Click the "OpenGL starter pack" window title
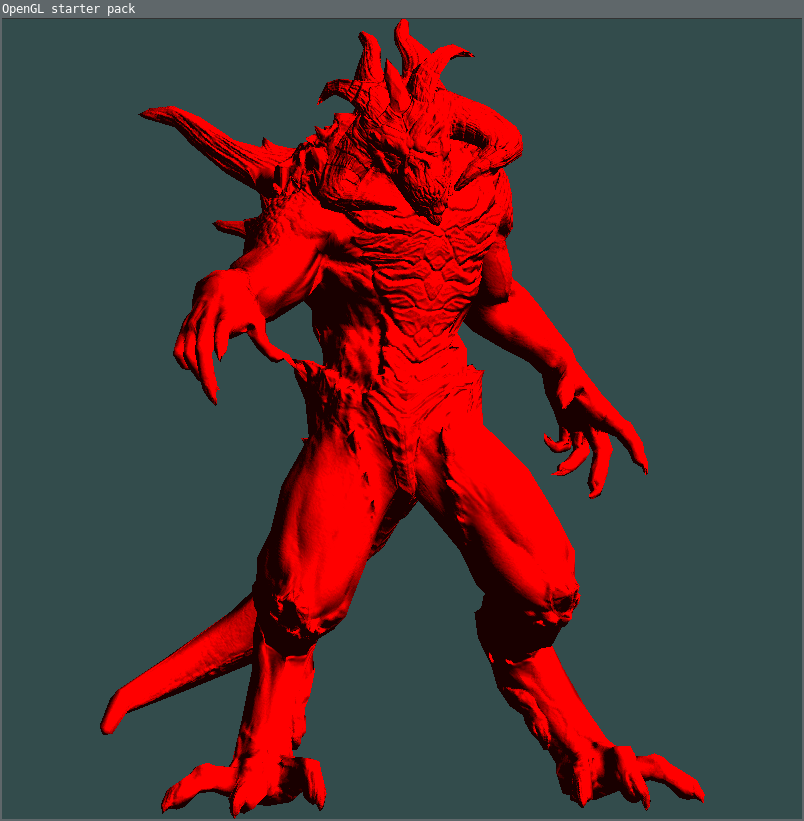This screenshot has width=804, height=821. click(x=69, y=8)
